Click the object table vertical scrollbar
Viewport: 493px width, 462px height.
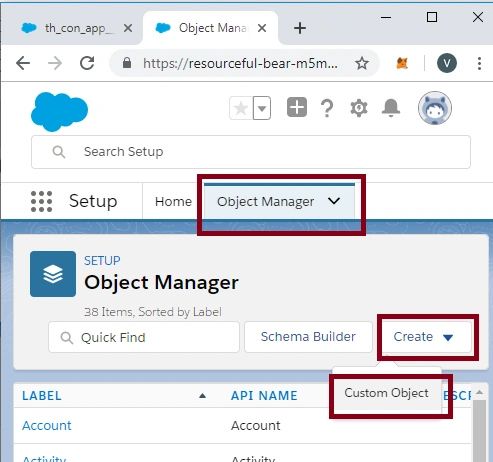tap(479, 430)
